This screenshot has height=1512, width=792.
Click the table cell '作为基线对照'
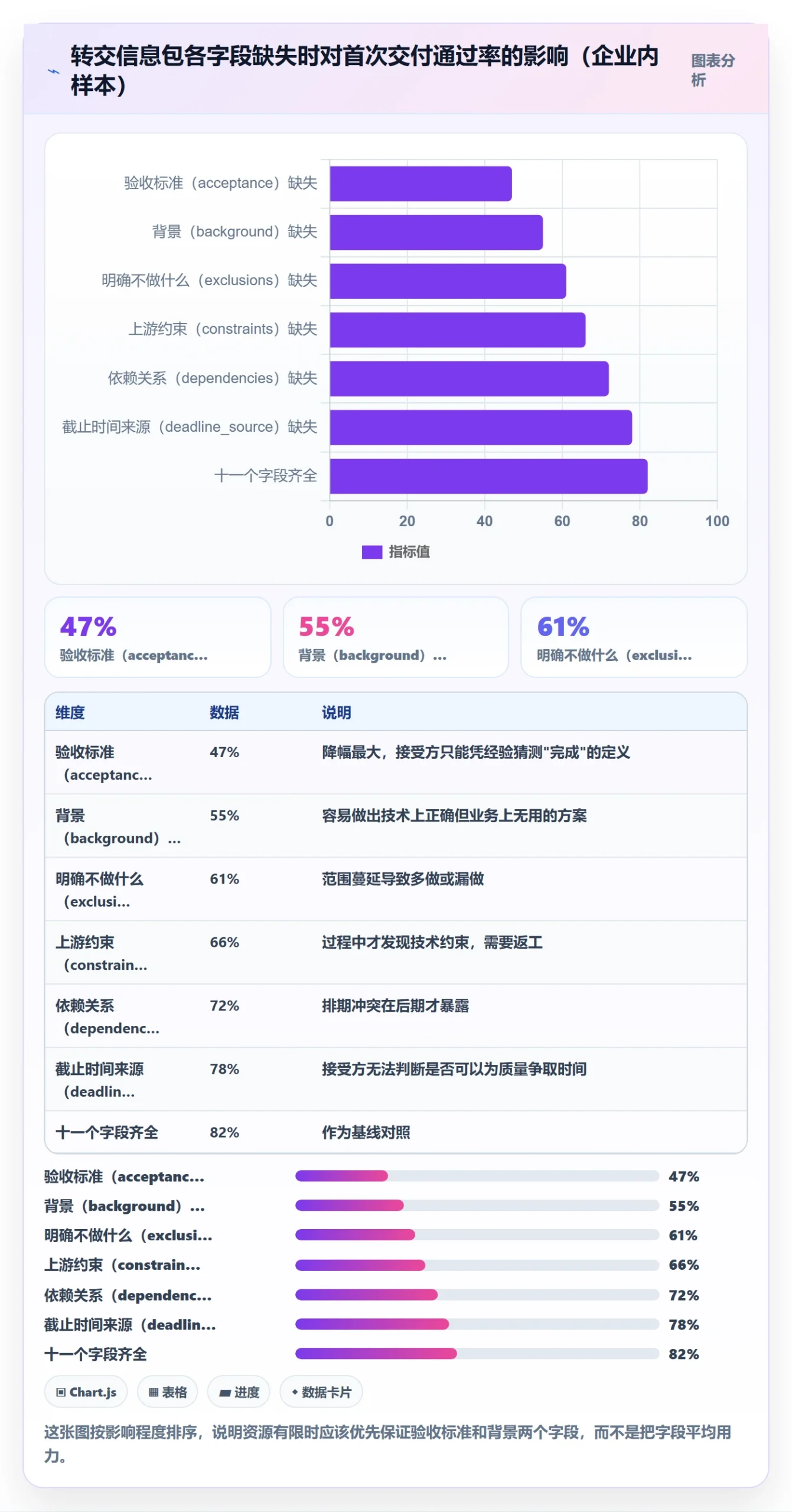point(366,1132)
